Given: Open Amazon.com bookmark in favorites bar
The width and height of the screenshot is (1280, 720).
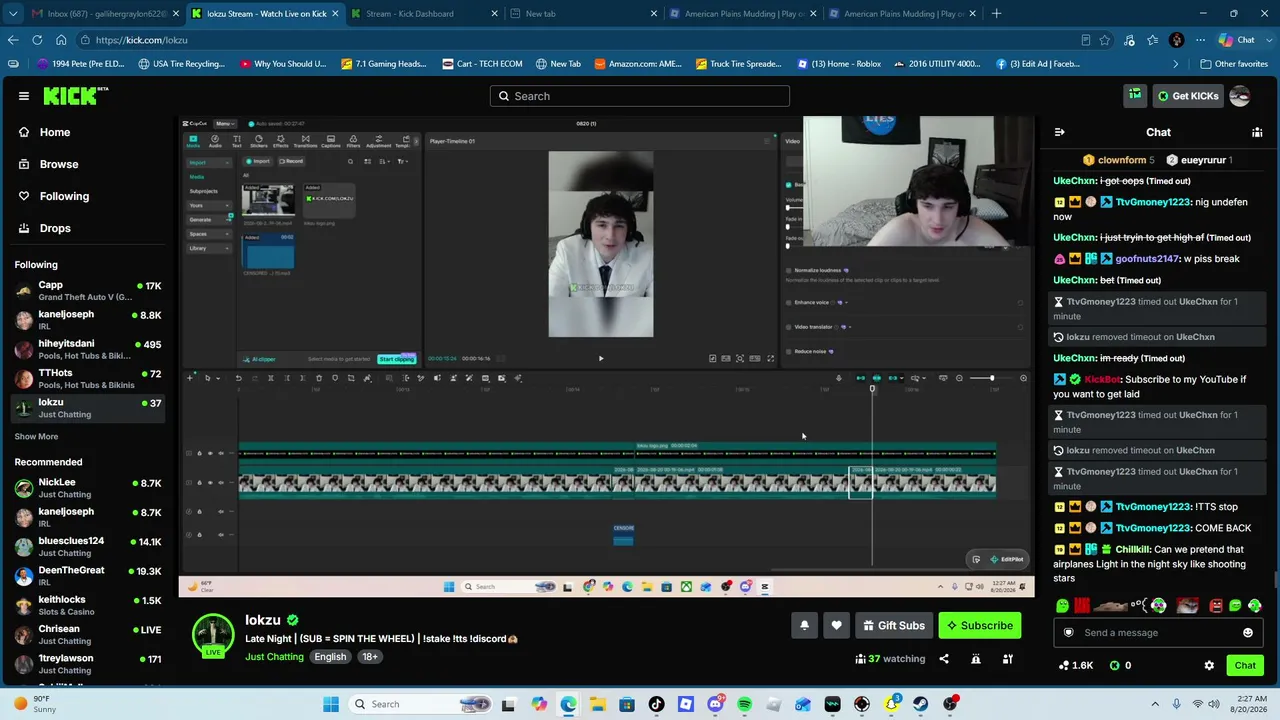Looking at the screenshot, I should click(638, 64).
